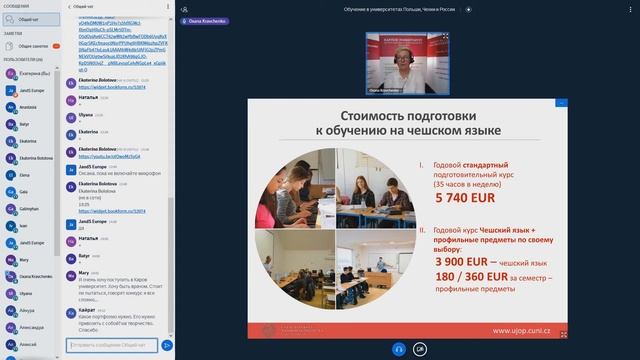Click Кайрат's avatar in the chat
This screenshot has width=640, height=360.
(x=71, y=313)
